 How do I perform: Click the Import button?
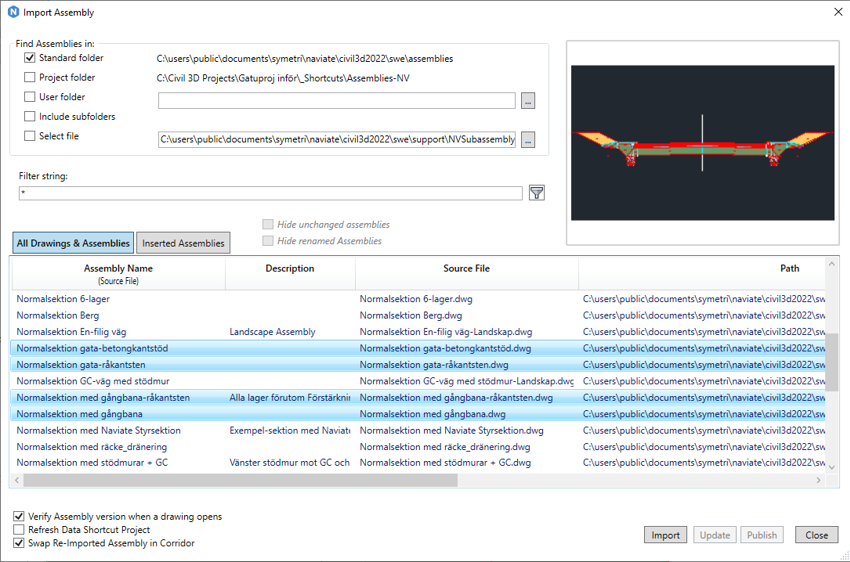click(665, 535)
